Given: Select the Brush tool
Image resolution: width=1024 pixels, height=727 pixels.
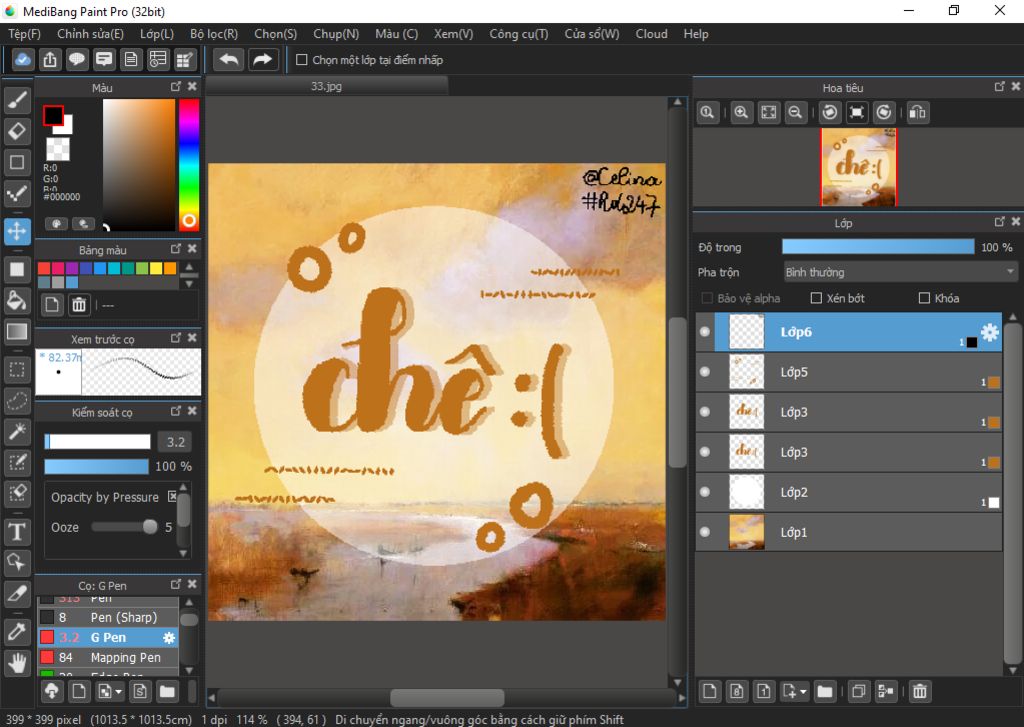Looking at the screenshot, I should (17, 100).
